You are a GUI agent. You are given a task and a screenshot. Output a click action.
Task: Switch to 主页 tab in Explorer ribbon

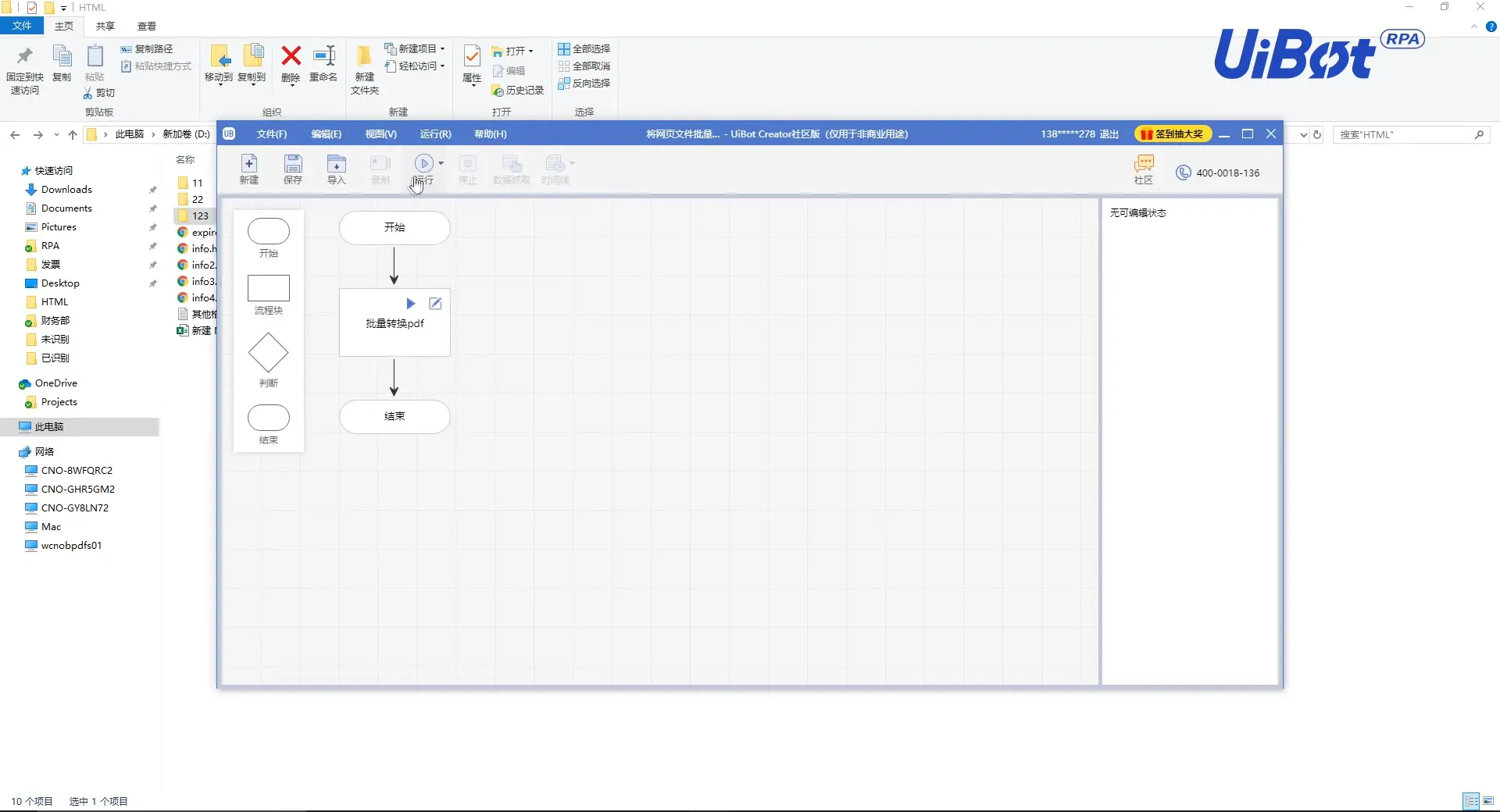click(x=64, y=26)
